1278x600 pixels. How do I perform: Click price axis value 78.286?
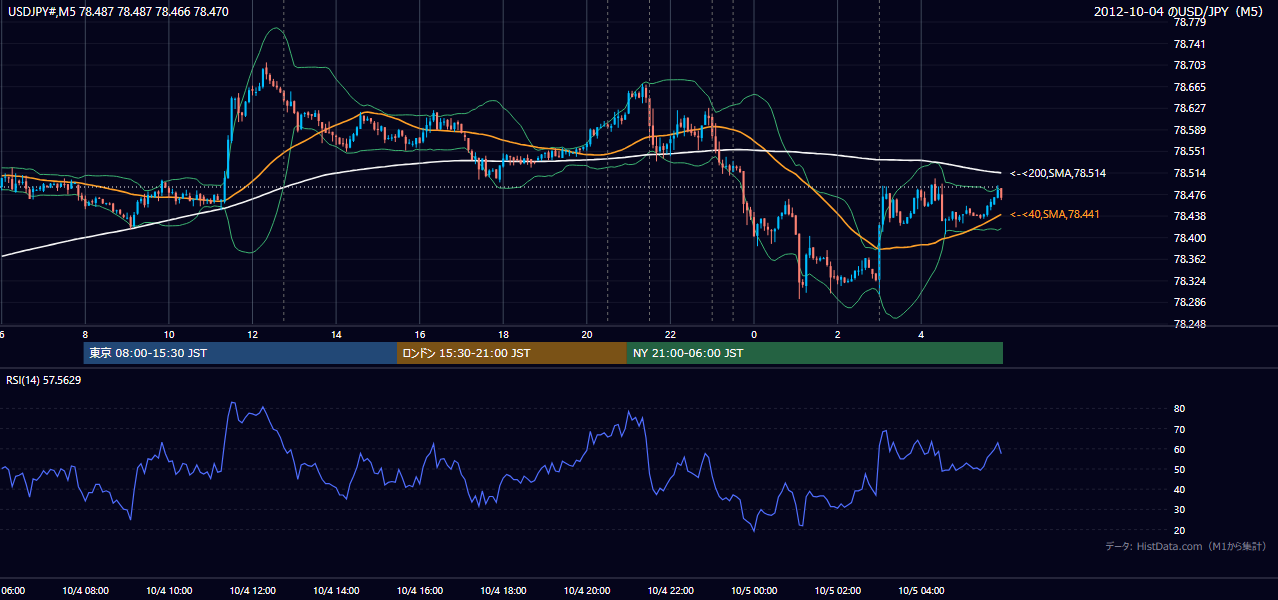tap(1190, 303)
